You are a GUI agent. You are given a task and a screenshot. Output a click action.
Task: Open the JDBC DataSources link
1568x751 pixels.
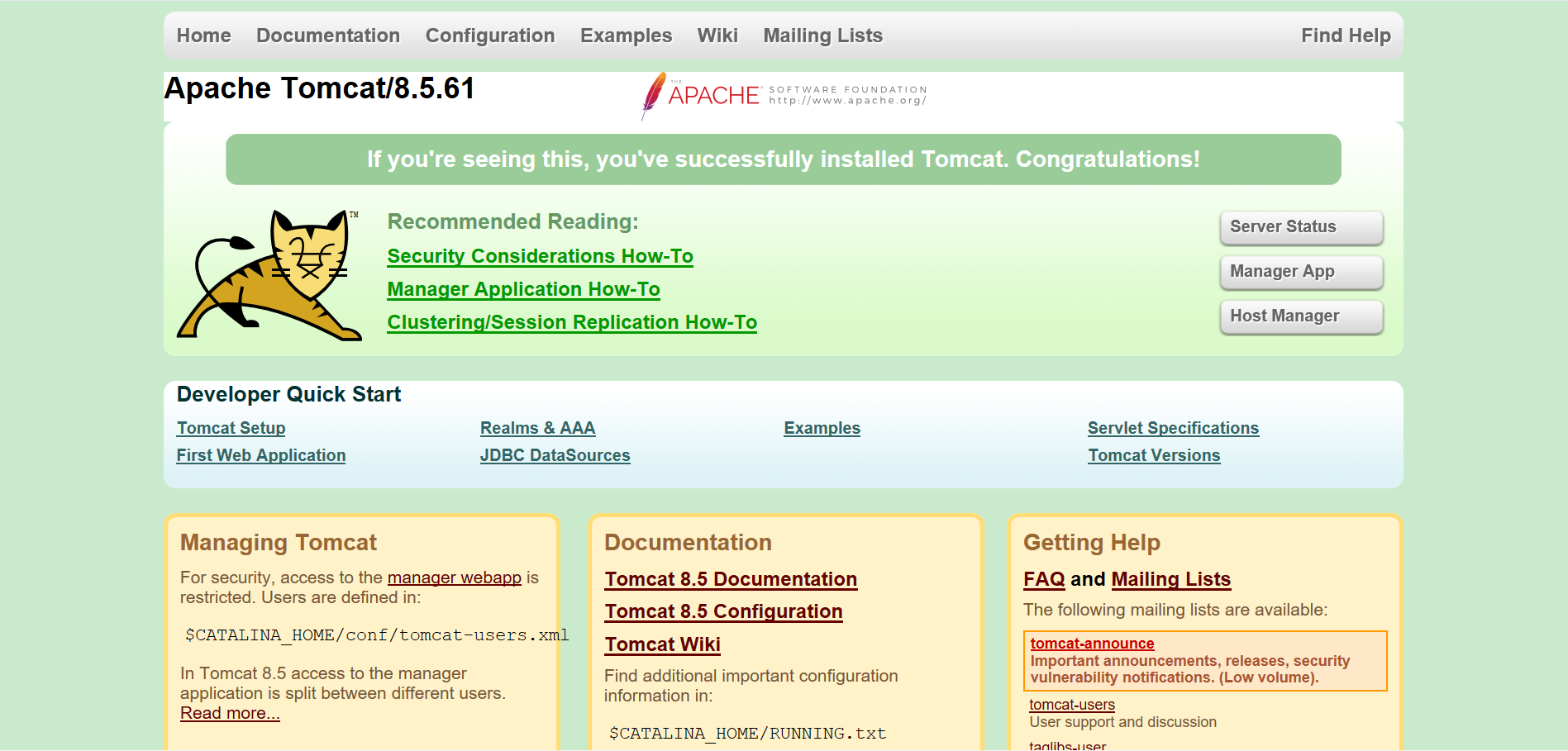coord(555,455)
